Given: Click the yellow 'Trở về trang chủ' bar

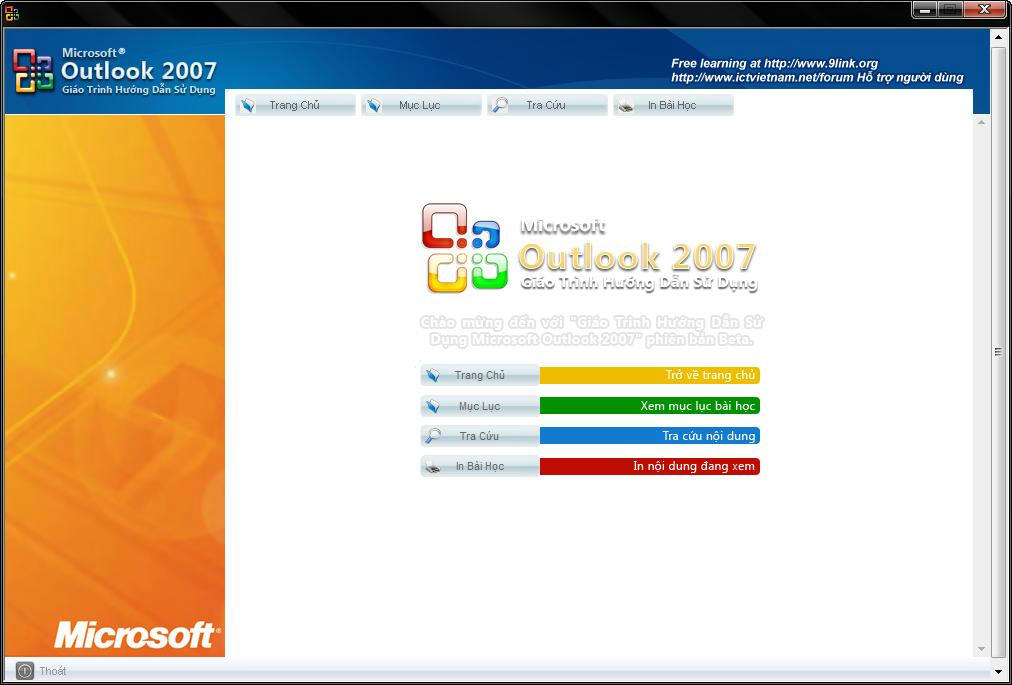Looking at the screenshot, I should 650,375.
